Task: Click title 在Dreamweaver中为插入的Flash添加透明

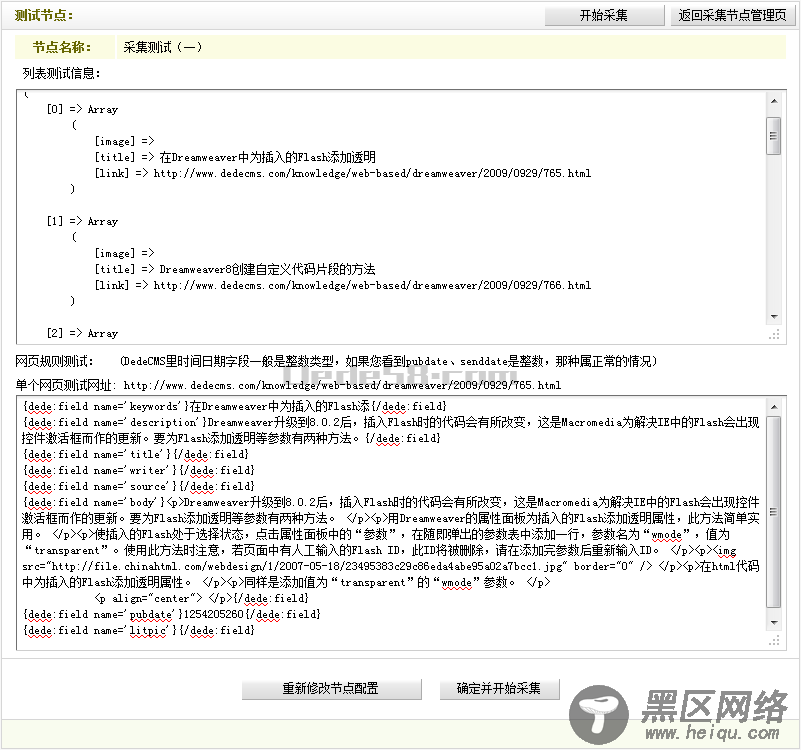Action: pos(268,157)
